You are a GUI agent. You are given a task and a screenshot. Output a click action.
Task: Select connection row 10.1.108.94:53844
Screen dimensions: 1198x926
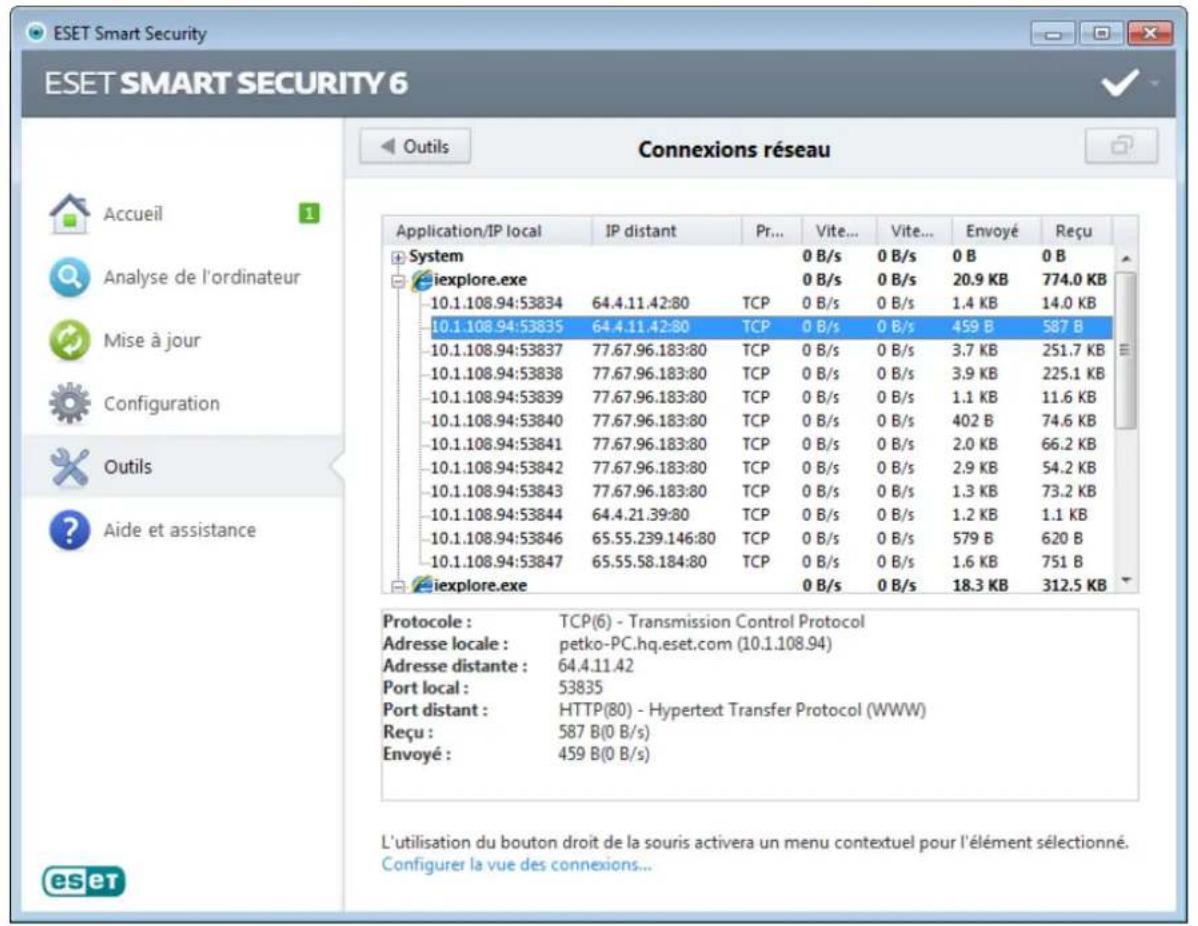click(770, 515)
